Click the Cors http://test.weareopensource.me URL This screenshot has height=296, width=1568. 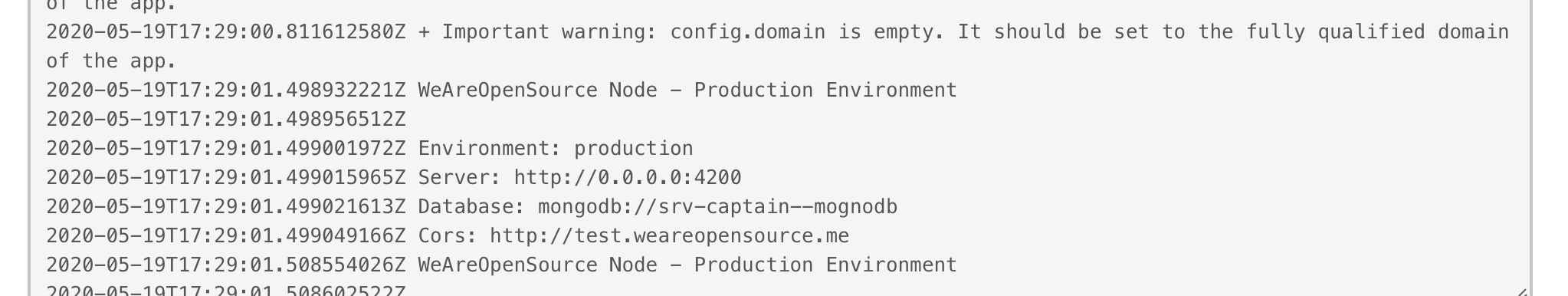(x=670, y=236)
